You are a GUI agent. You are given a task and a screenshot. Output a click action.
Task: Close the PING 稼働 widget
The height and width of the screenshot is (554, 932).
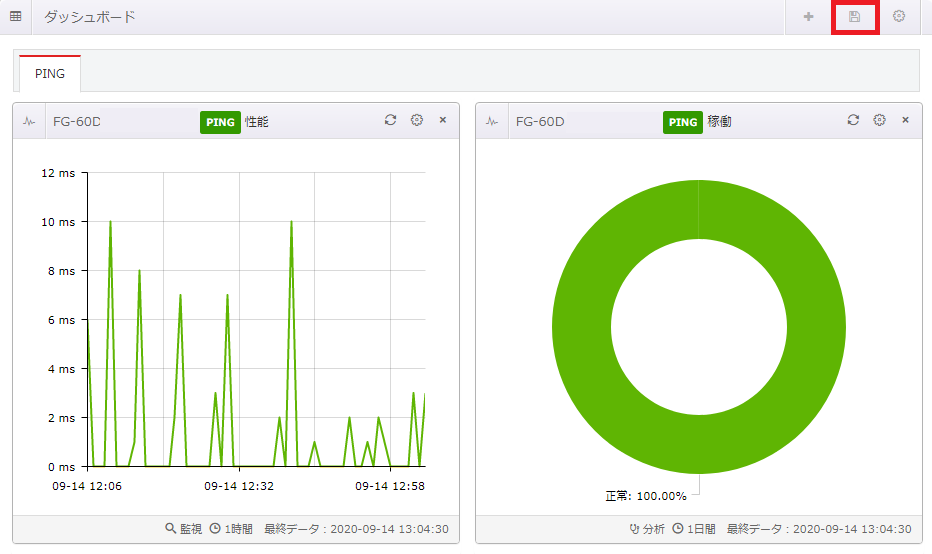pyautogui.click(x=905, y=120)
